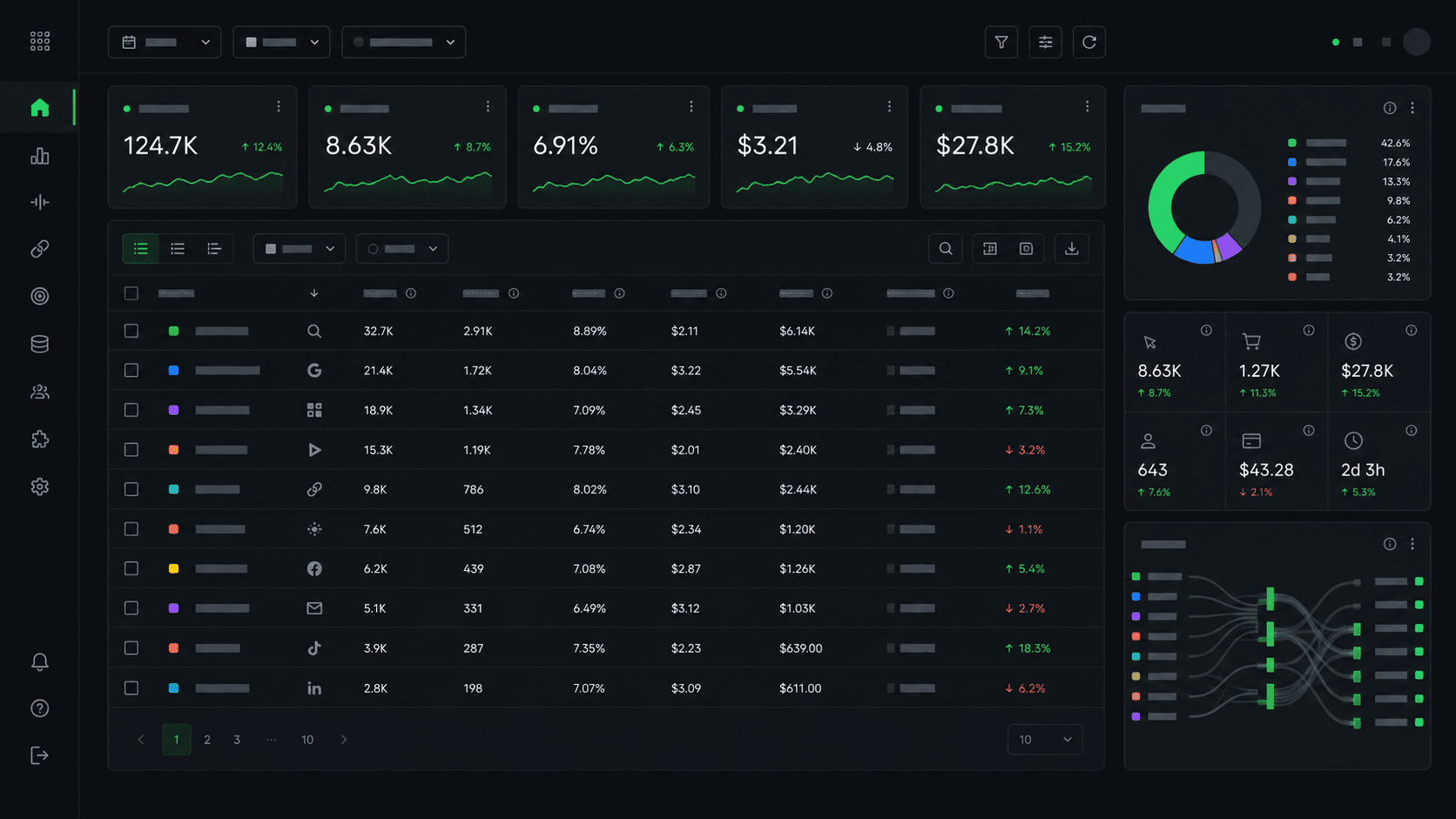
Task: Click green legend swatch beside 42.6%
Action: pos(1292,143)
